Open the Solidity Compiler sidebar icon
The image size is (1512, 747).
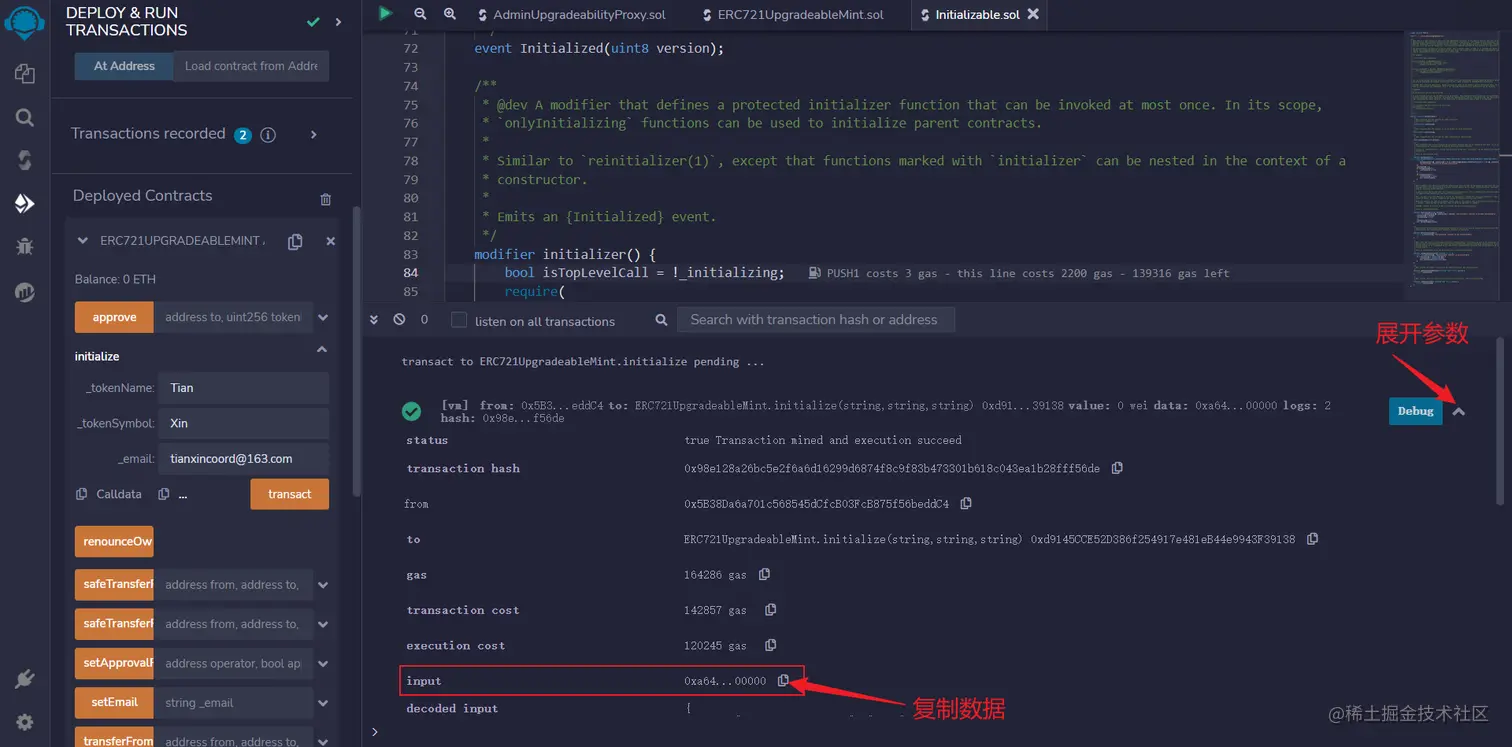point(25,160)
